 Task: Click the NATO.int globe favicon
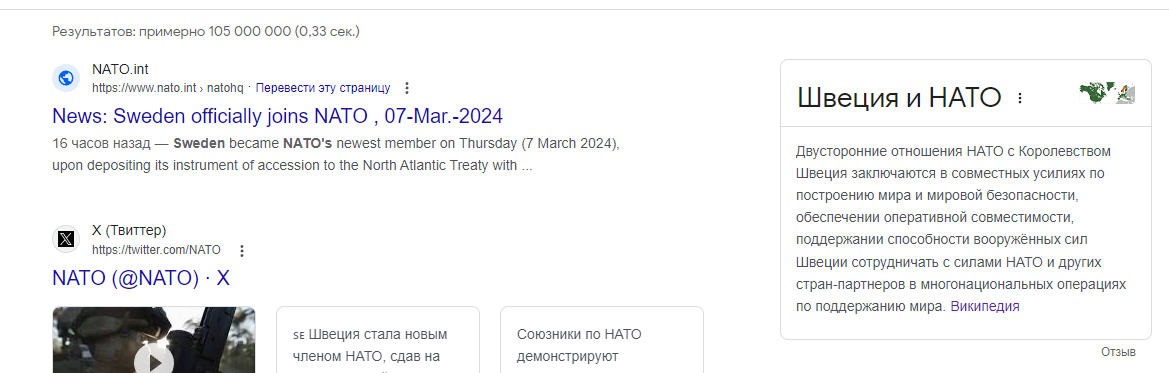[x=66, y=78]
